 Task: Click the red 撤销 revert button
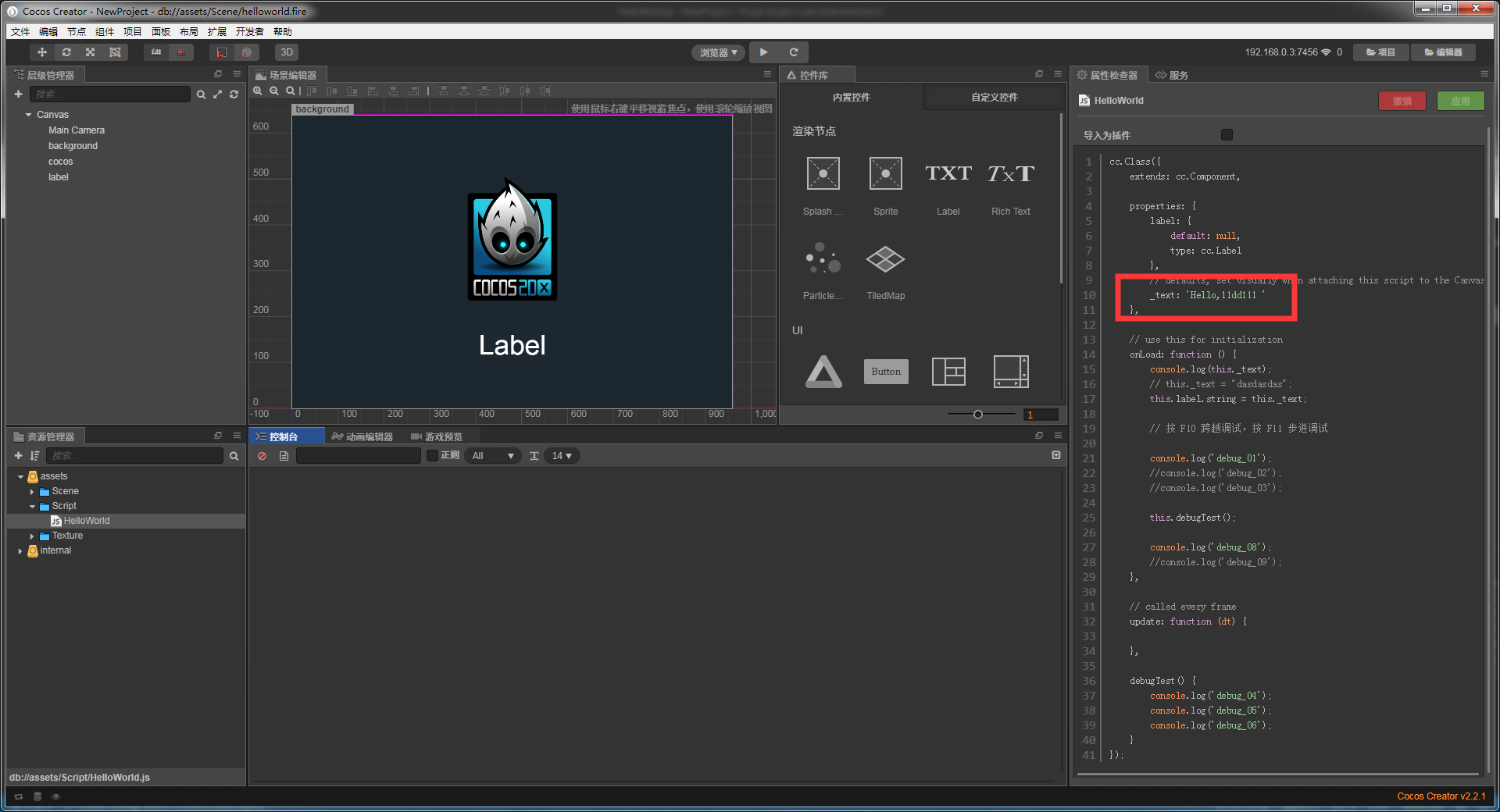point(1402,101)
